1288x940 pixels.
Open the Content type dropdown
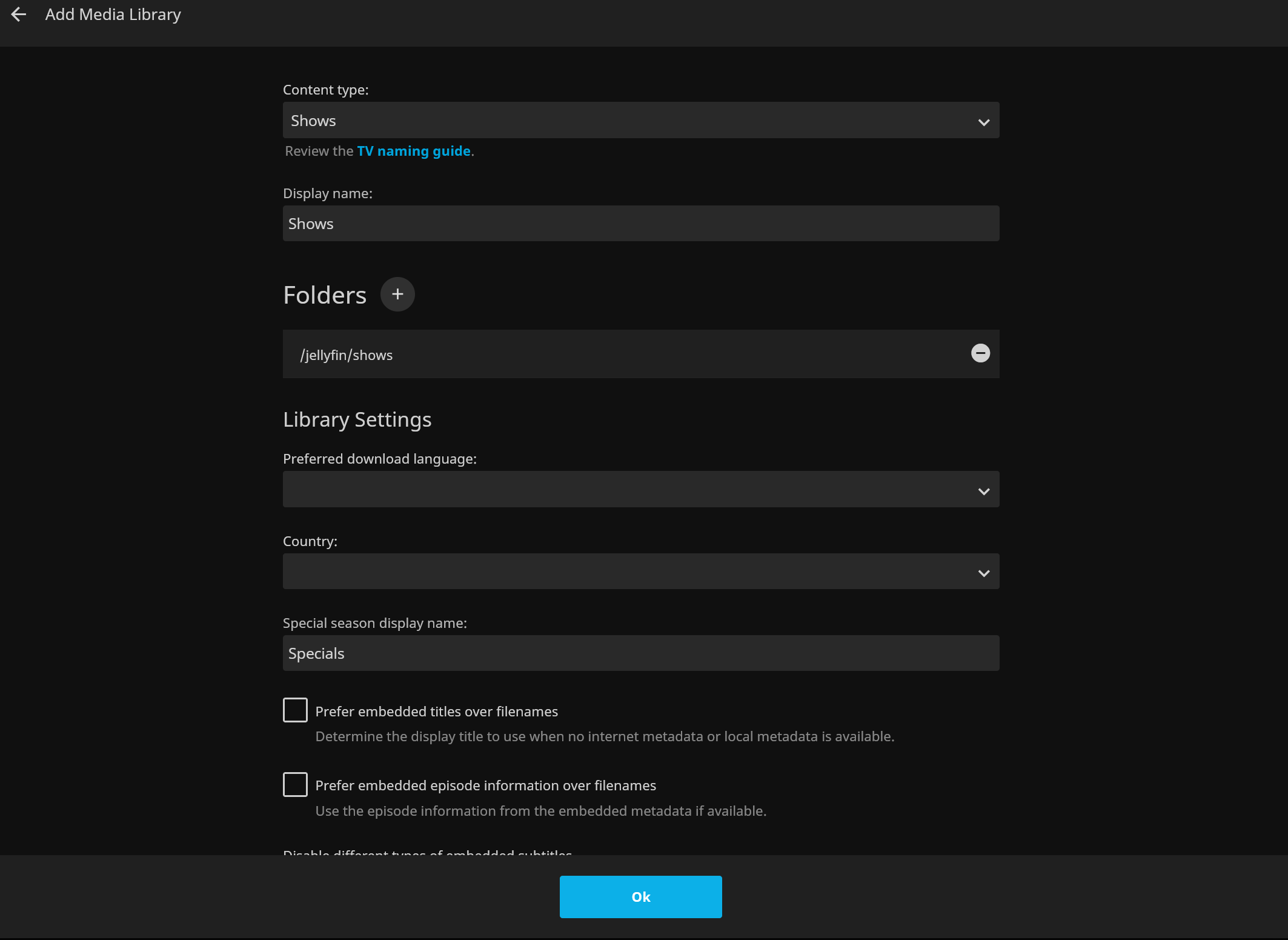[x=640, y=121]
